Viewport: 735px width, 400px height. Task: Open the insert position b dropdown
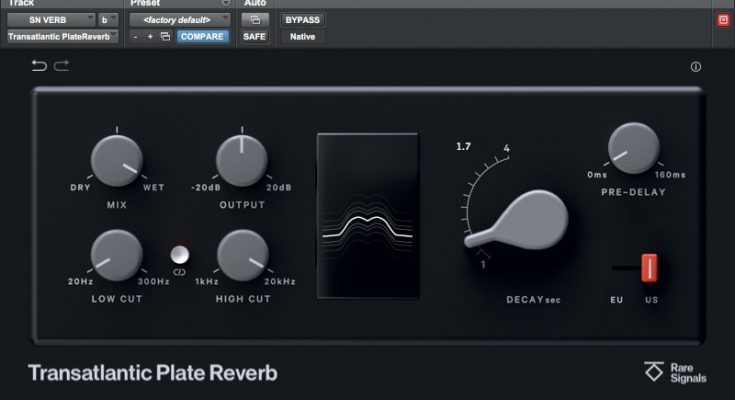108,19
